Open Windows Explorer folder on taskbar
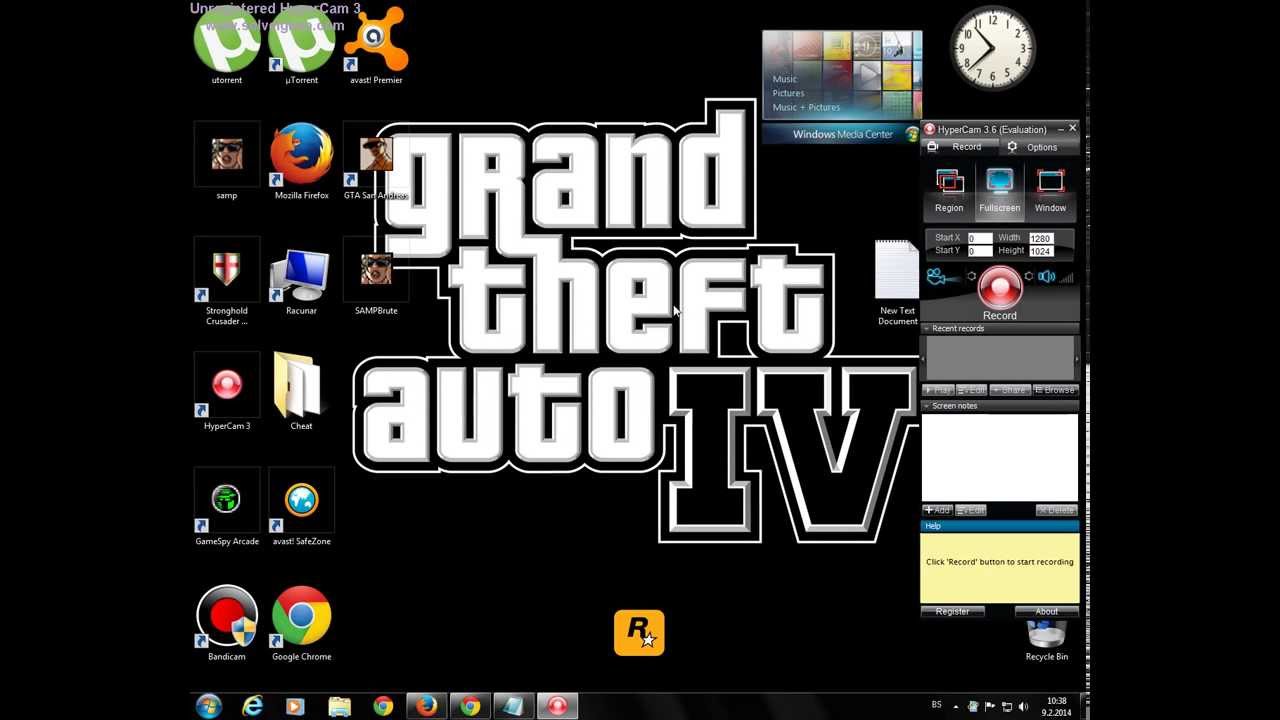Image resolution: width=1280 pixels, height=720 pixels. tap(339, 706)
